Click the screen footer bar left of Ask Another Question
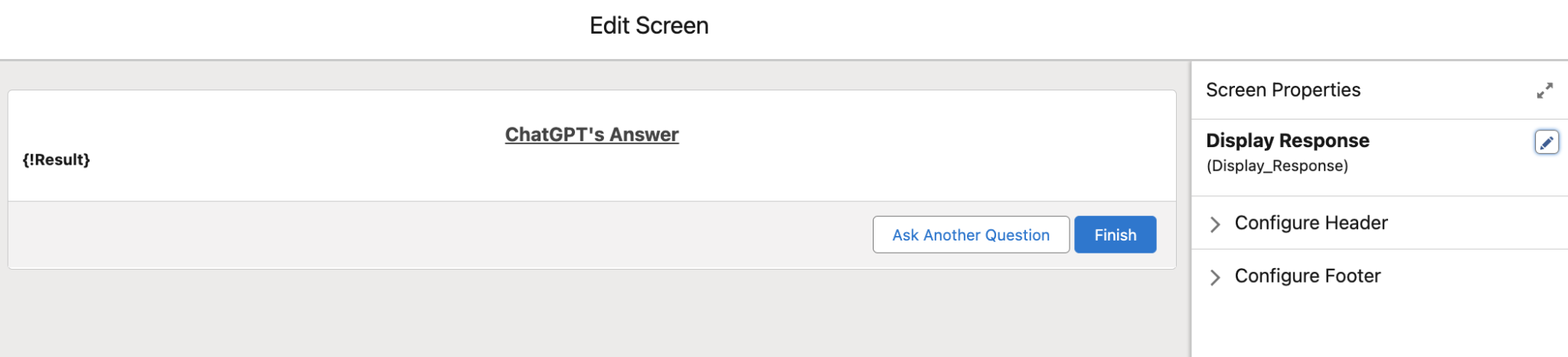1568x357 pixels. click(436, 235)
